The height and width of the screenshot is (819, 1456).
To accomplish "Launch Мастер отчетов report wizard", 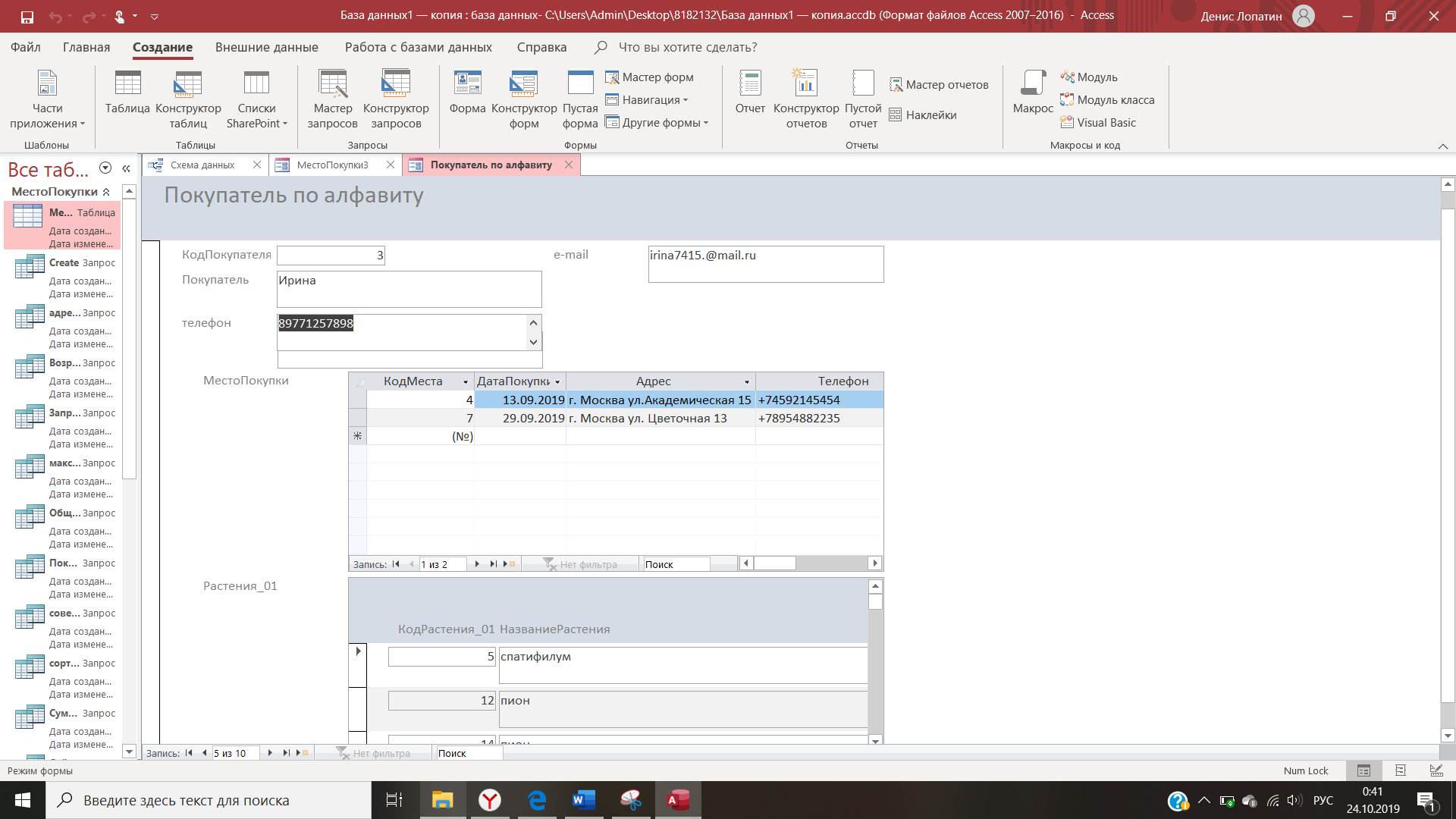I will click(939, 85).
